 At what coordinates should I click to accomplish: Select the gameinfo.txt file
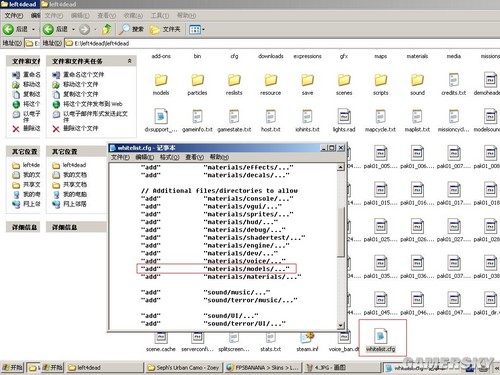(x=197, y=120)
